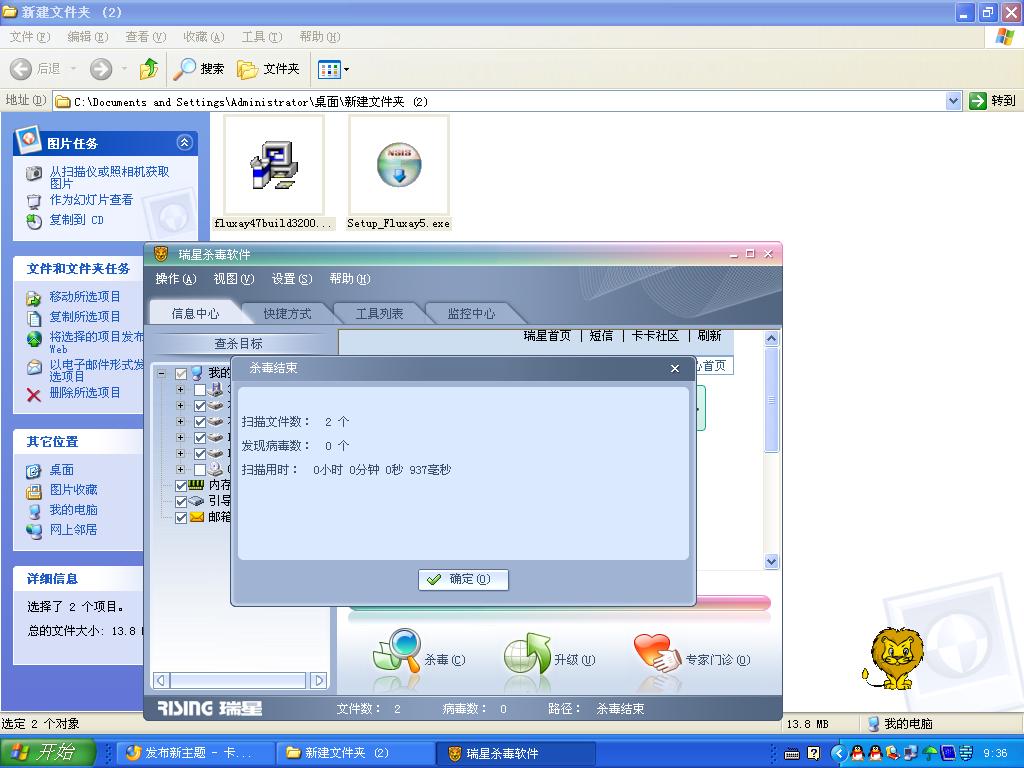Collapse the scan target root tree node
The width and height of the screenshot is (1024, 768).
click(x=161, y=374)
